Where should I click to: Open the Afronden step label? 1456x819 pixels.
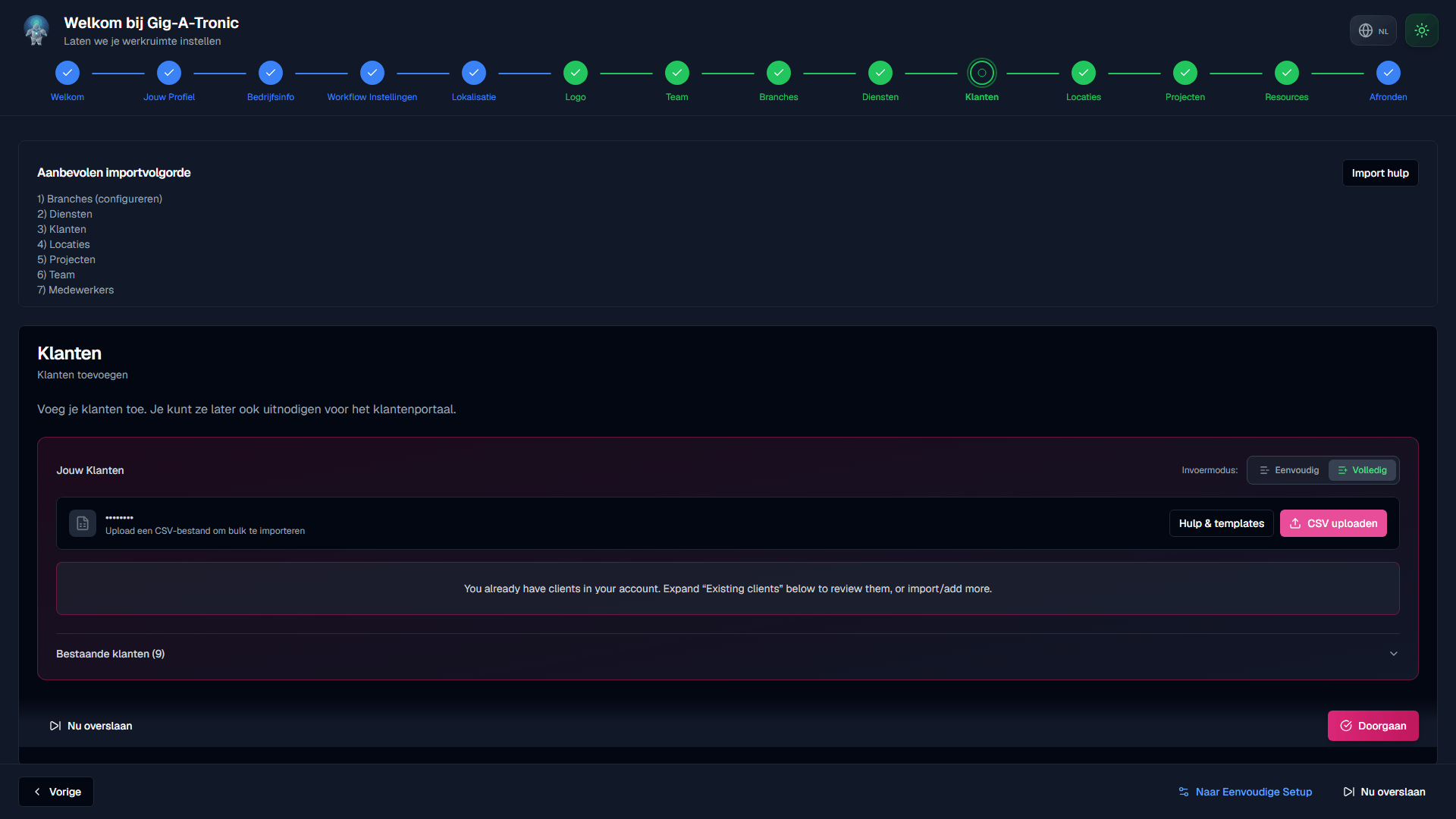[x=1389, y=97]
